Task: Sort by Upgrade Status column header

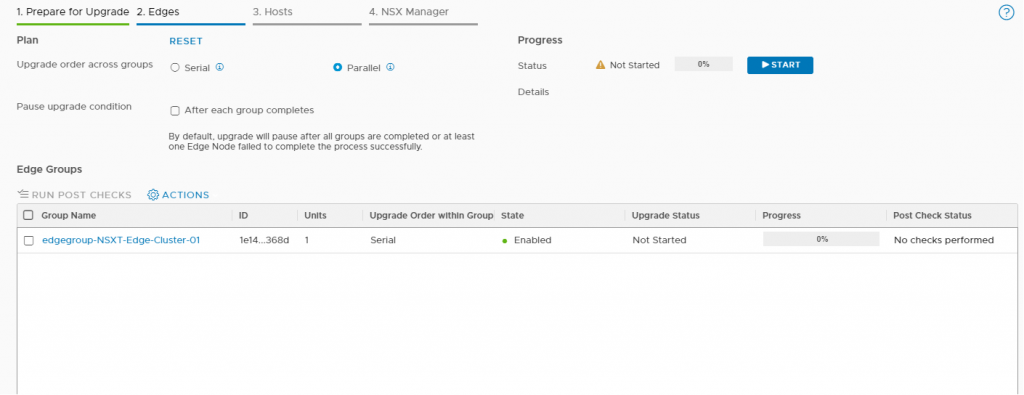Action: pos(666,215)
